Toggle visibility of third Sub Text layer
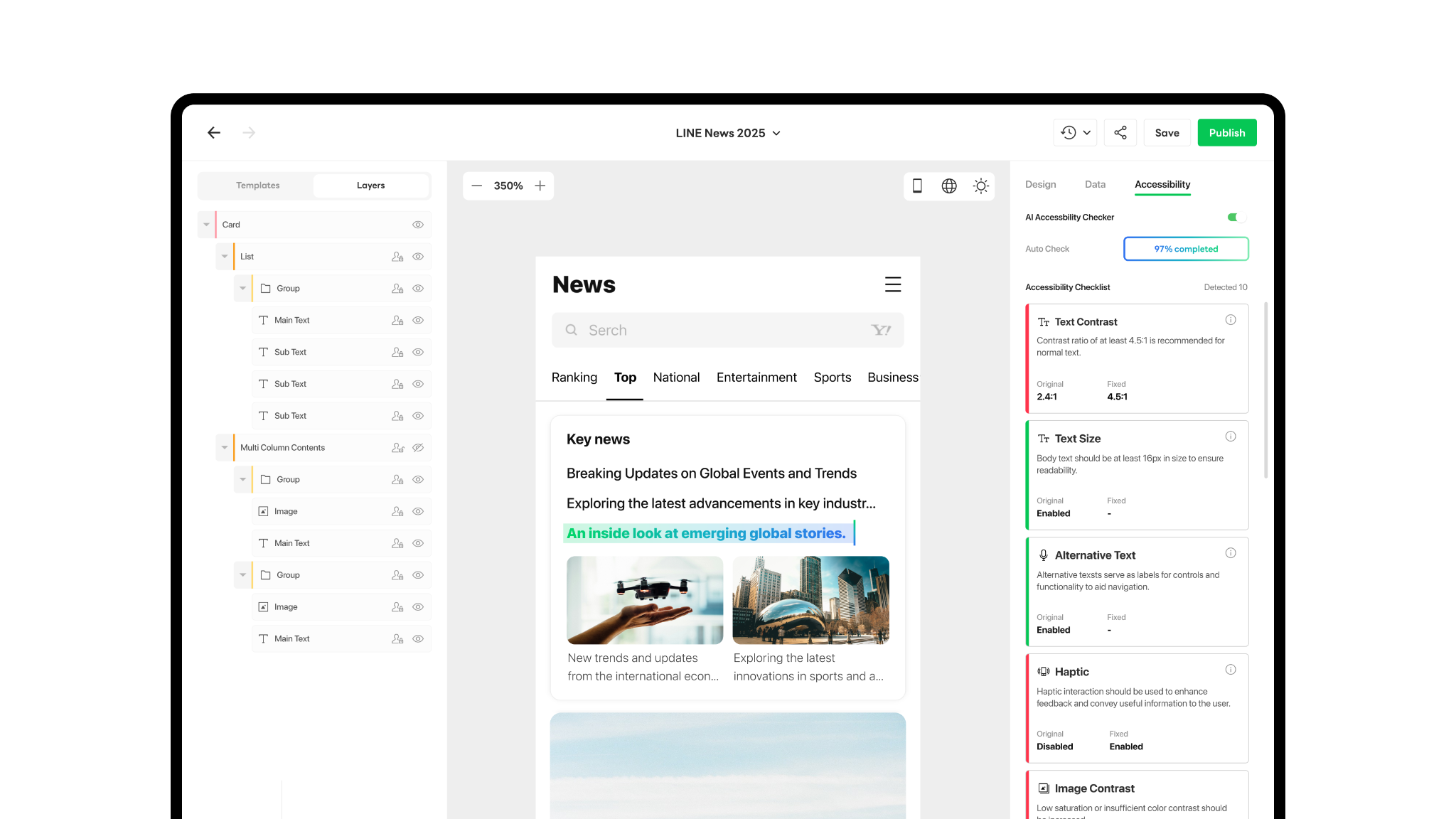The height and width of the screenshot is (819, 1456). click(418, 416)
